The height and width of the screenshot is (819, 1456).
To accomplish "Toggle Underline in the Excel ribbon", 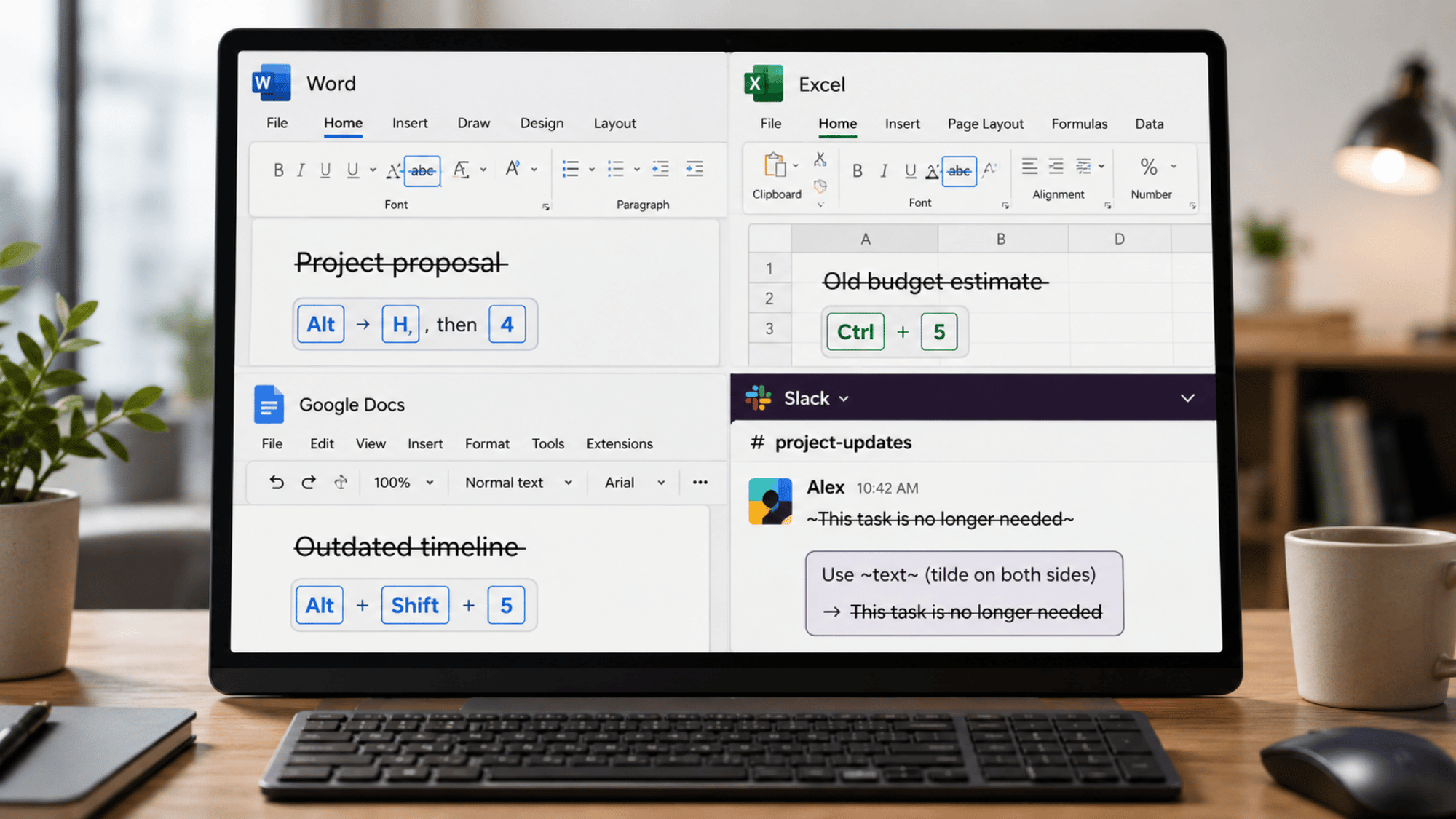I will 910,171.
